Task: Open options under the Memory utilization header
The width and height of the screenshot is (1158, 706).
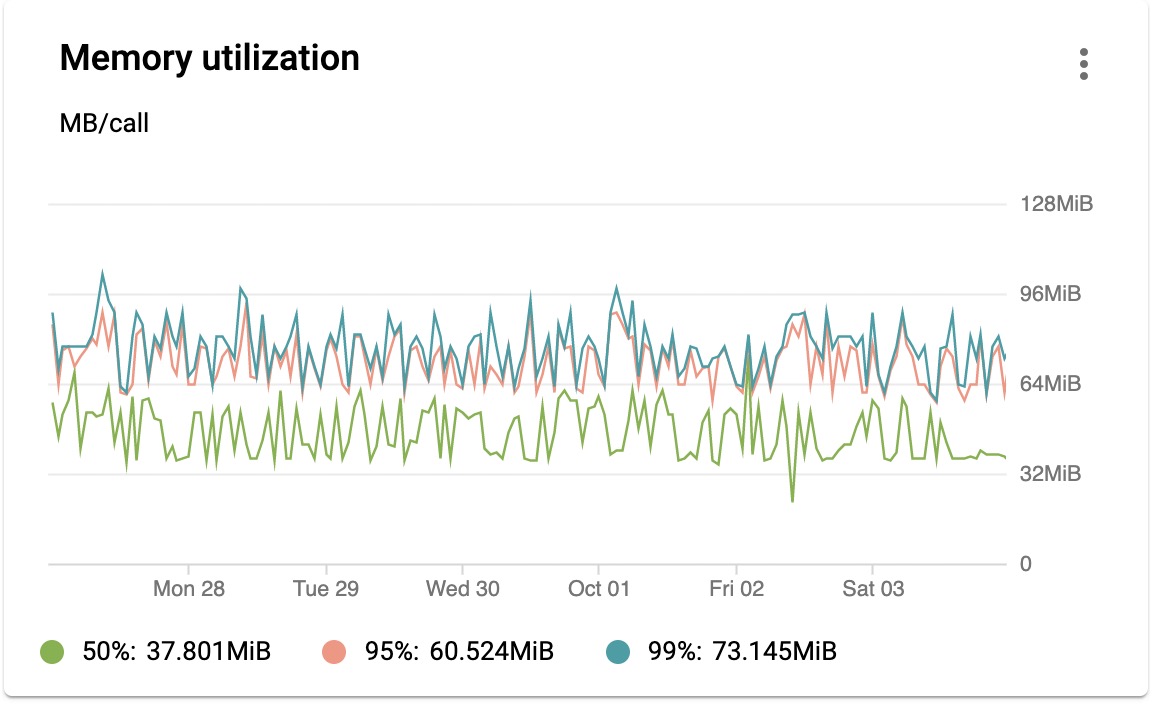Action: tap(1084, 65)
